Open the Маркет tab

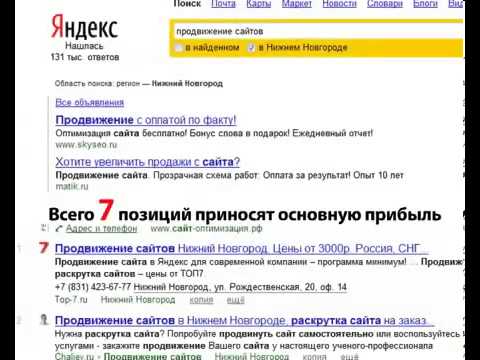(x=297, y=4)
